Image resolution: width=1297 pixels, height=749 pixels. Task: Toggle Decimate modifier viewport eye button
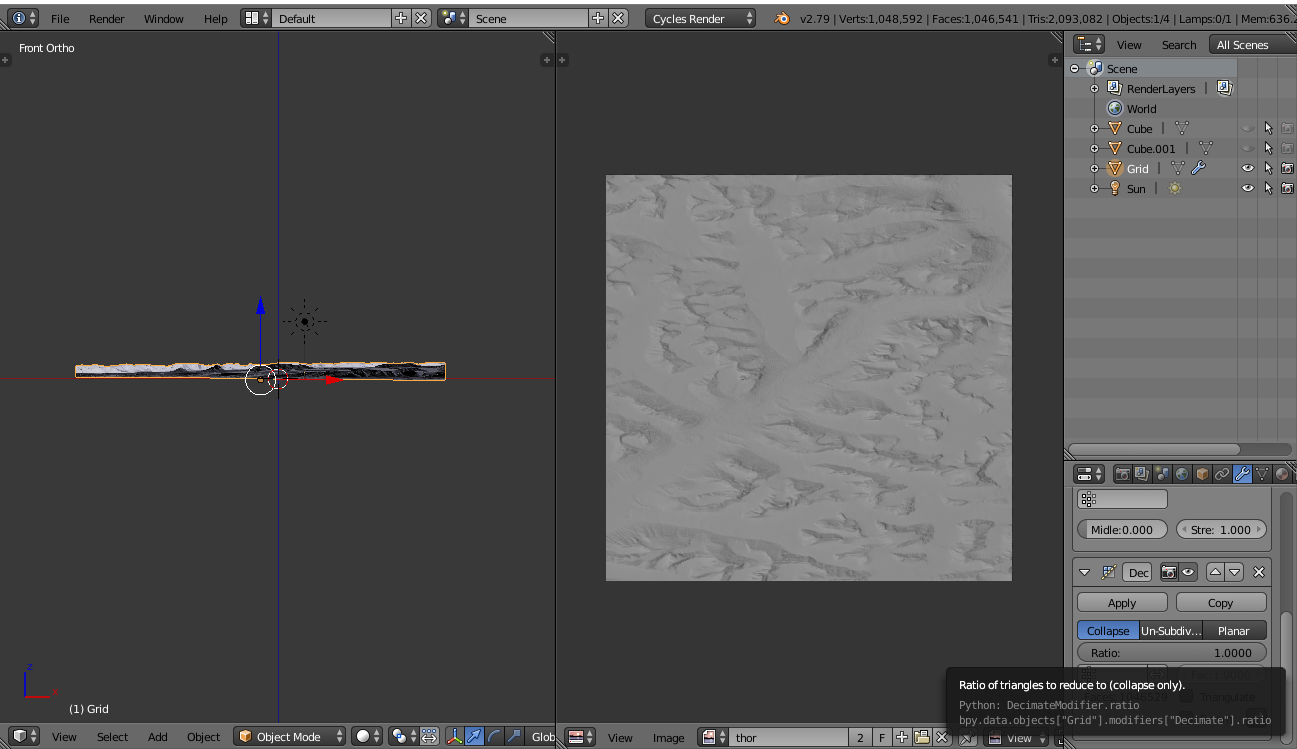point(1188,572)
